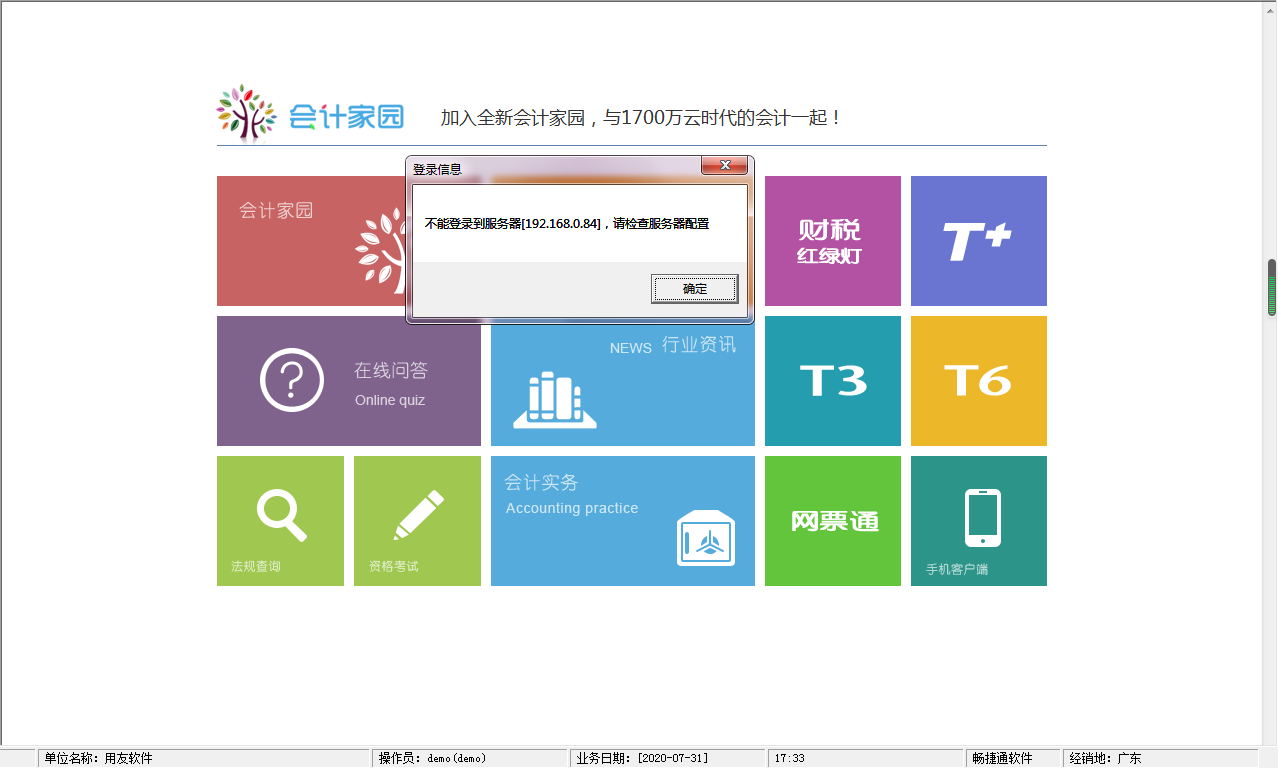Click the 资格考试 pencil tile
1278x768 pixels.
pos(417,521)
